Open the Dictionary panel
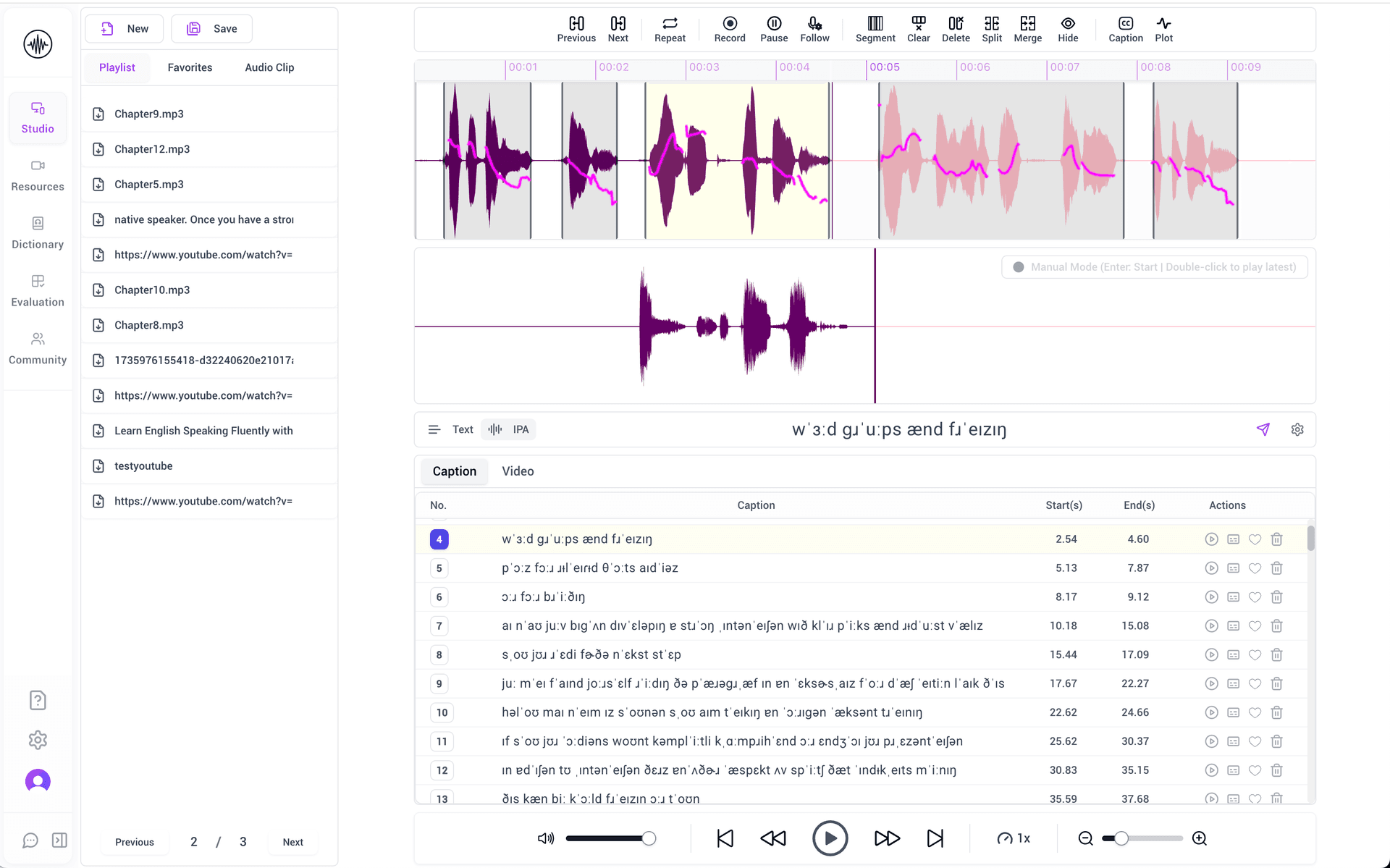 (37, 232)
